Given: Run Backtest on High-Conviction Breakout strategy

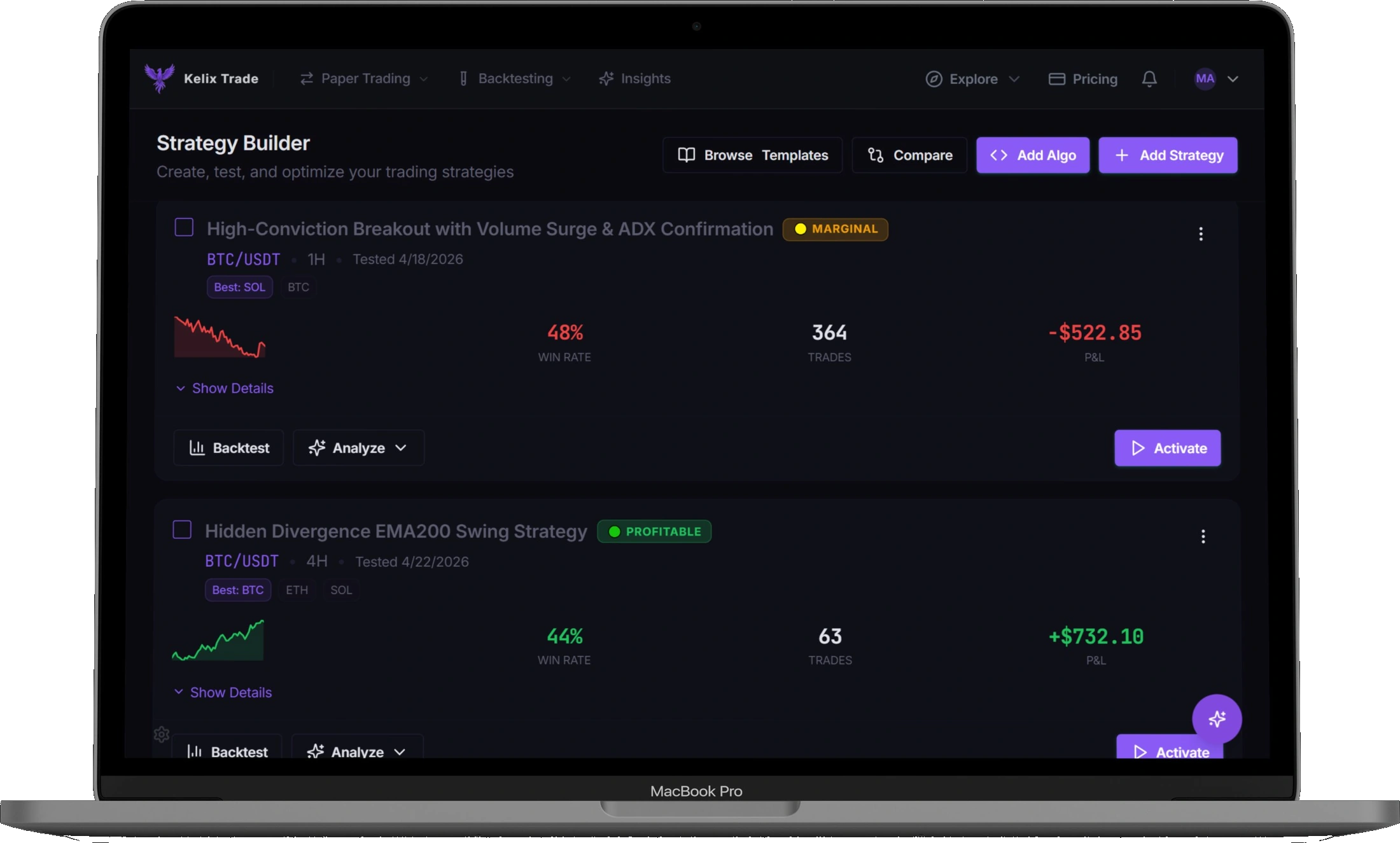Looking at the screenshot, I should coord(228,448).
